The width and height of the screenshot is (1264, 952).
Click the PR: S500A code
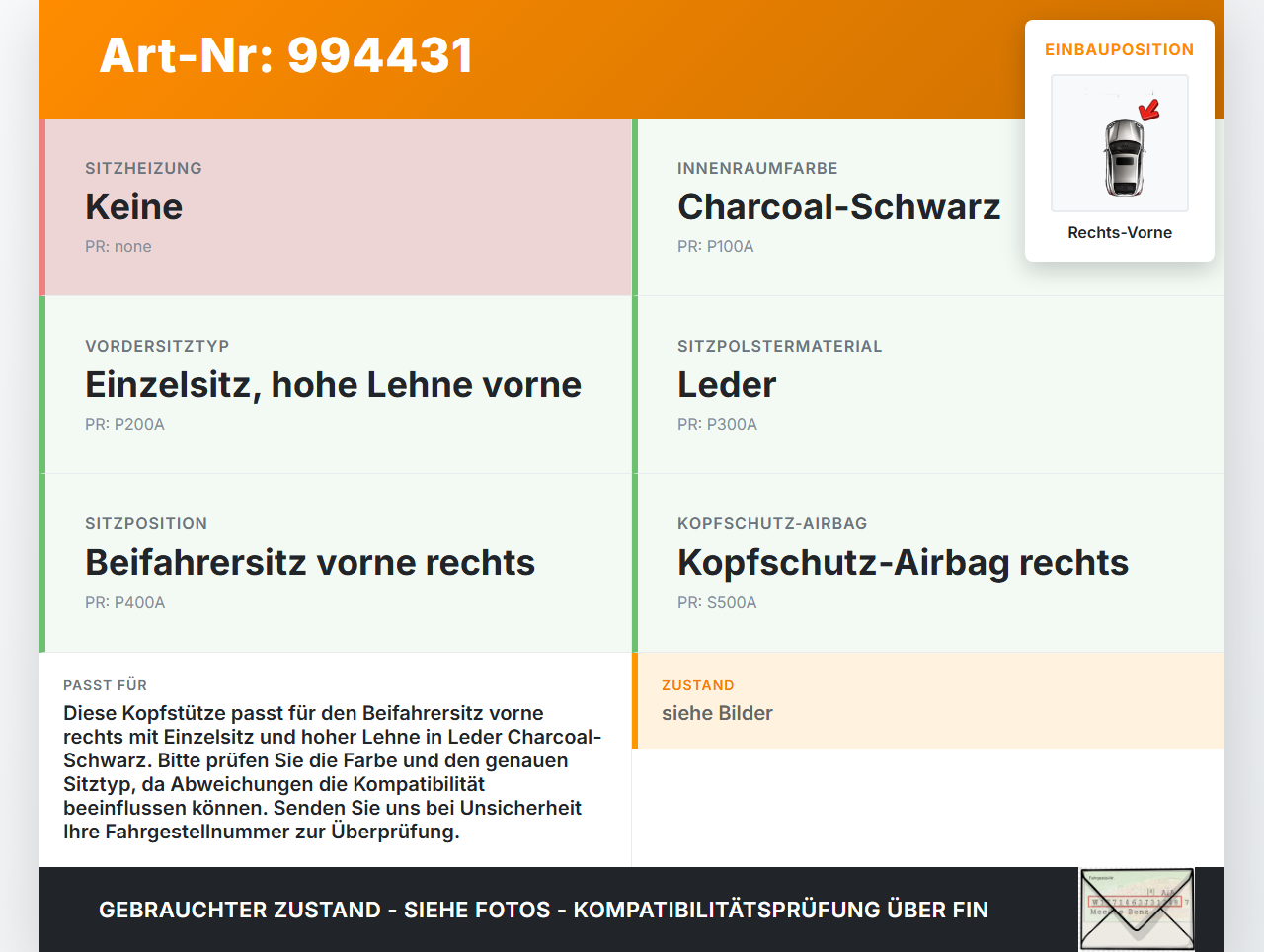(717, 602)
